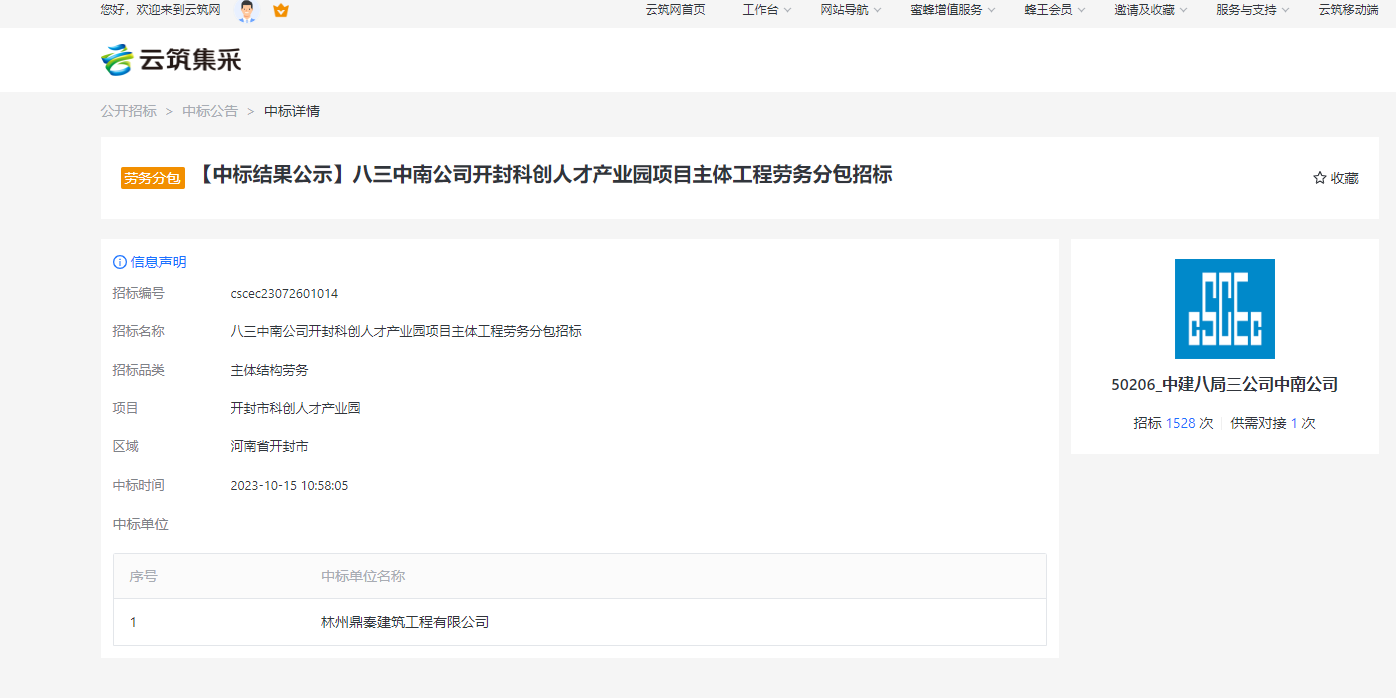Click the star favorite icon

[x=1319, y=178]
